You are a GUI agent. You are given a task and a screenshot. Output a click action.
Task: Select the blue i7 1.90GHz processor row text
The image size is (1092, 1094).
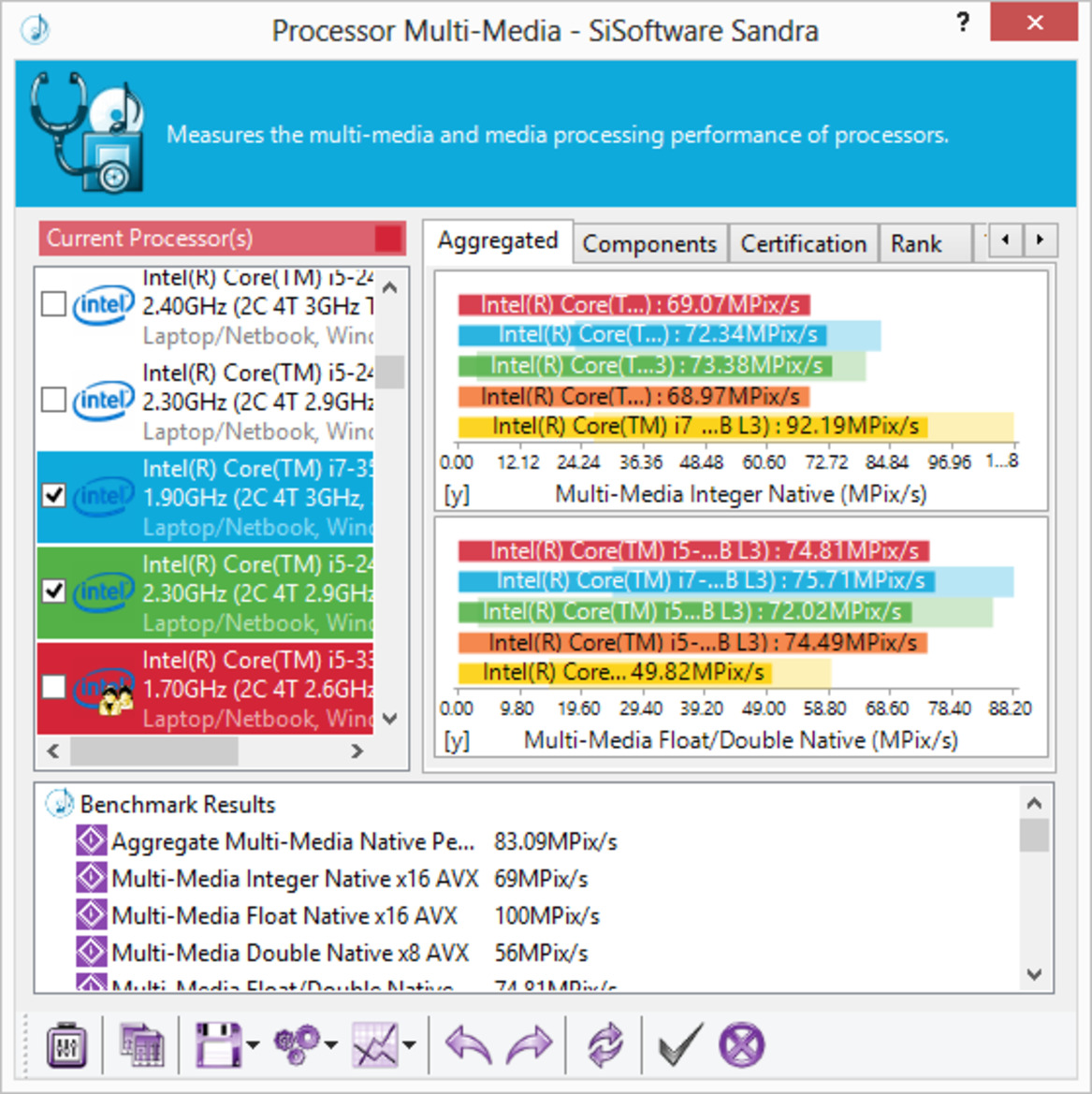257,497
